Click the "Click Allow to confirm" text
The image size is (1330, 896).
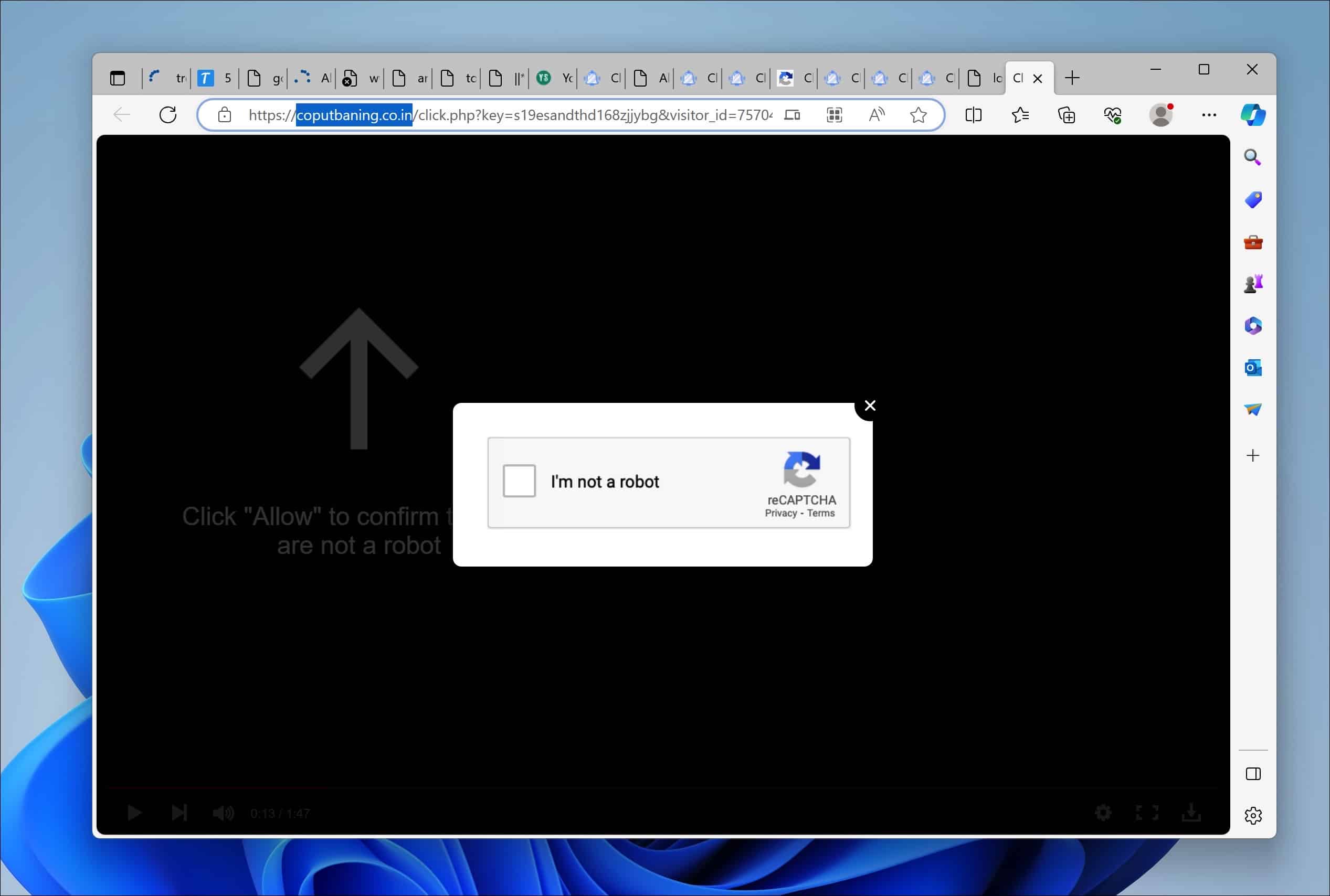(x=317, y=530)
